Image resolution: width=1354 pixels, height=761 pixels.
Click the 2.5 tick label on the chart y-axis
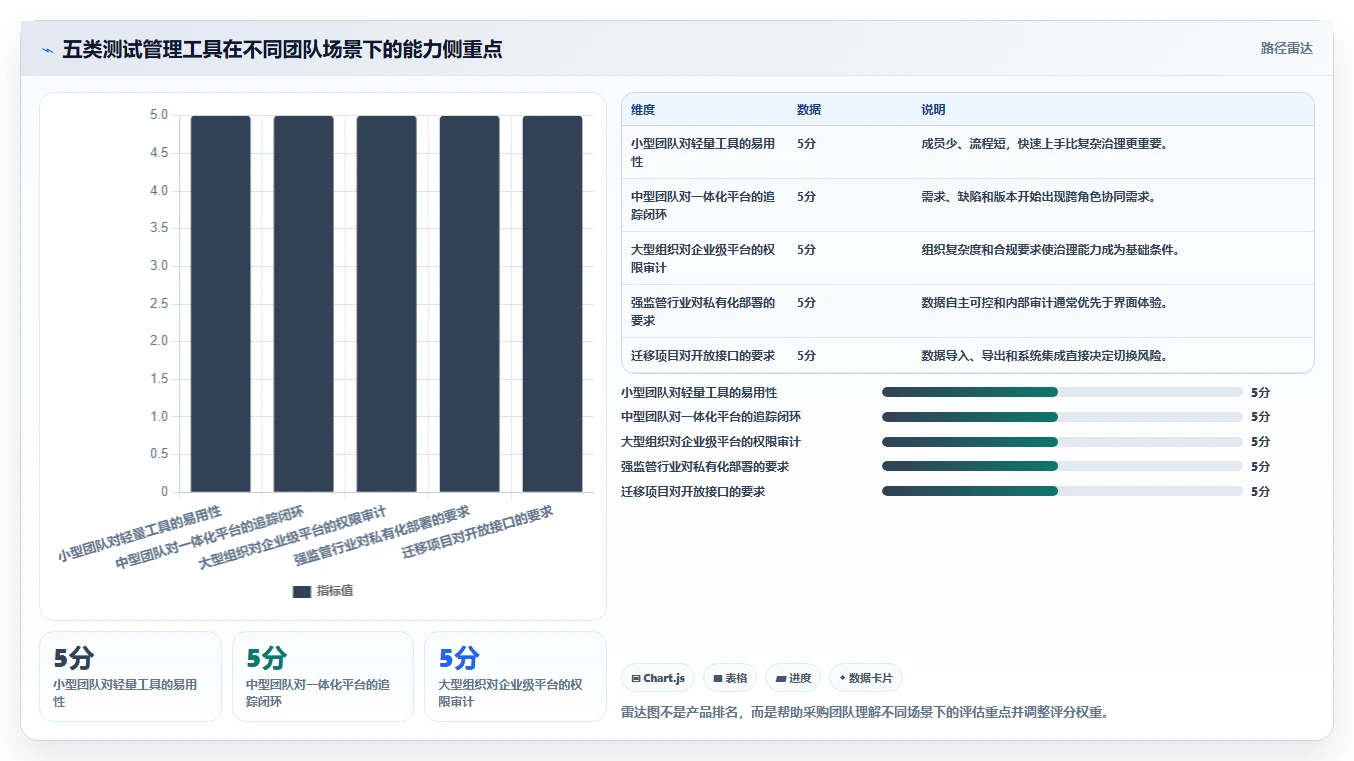158,304
